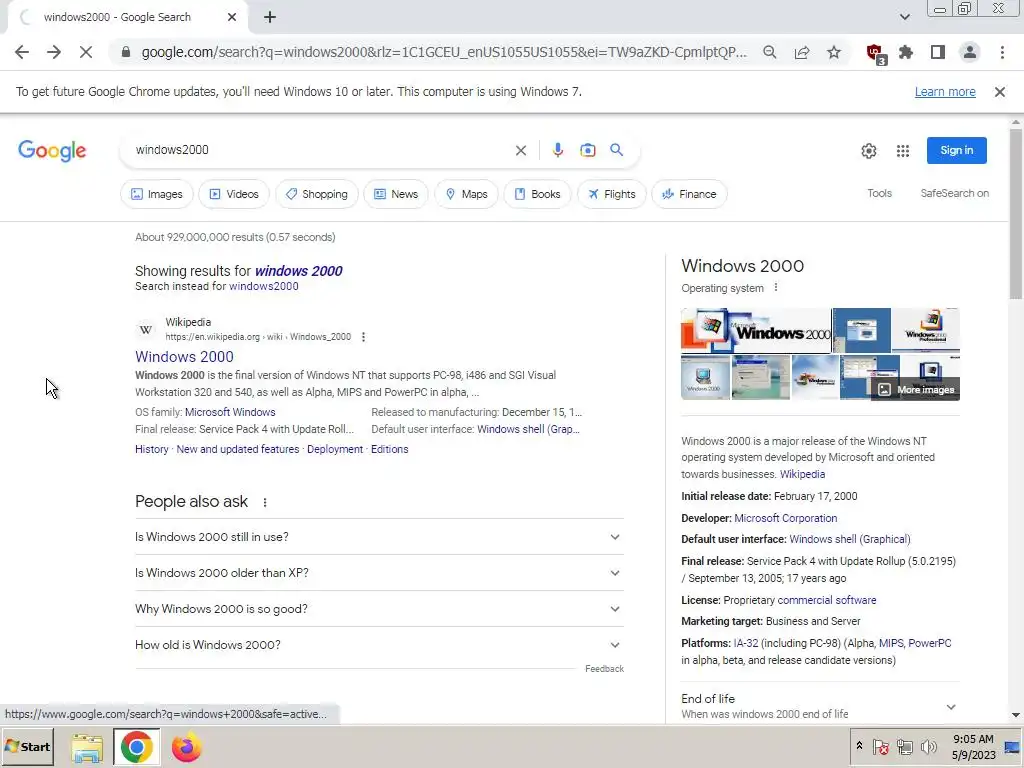Click inside the Google search input field

320,150
